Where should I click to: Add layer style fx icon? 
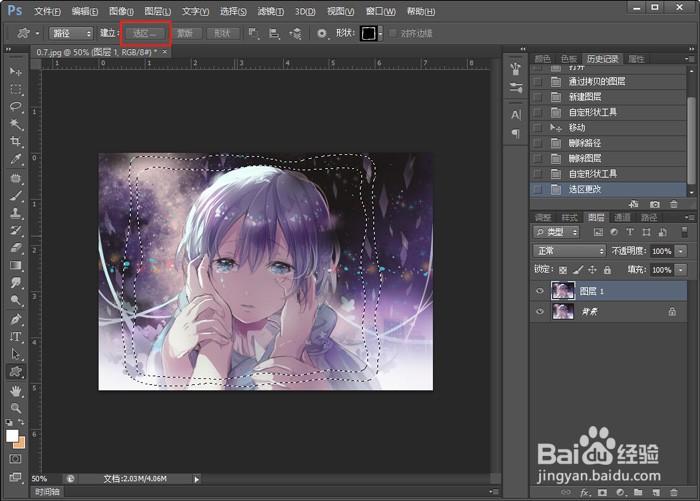pos(584,493)
